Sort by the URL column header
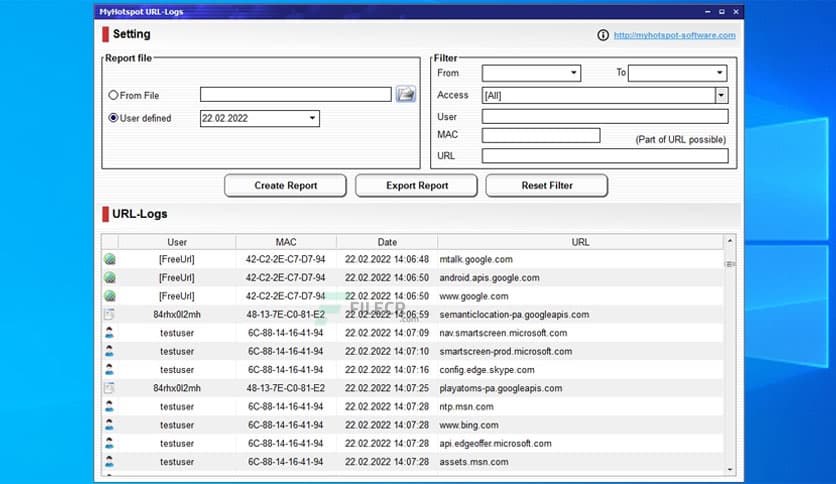The image size is (836, 484). coord(580,242)
